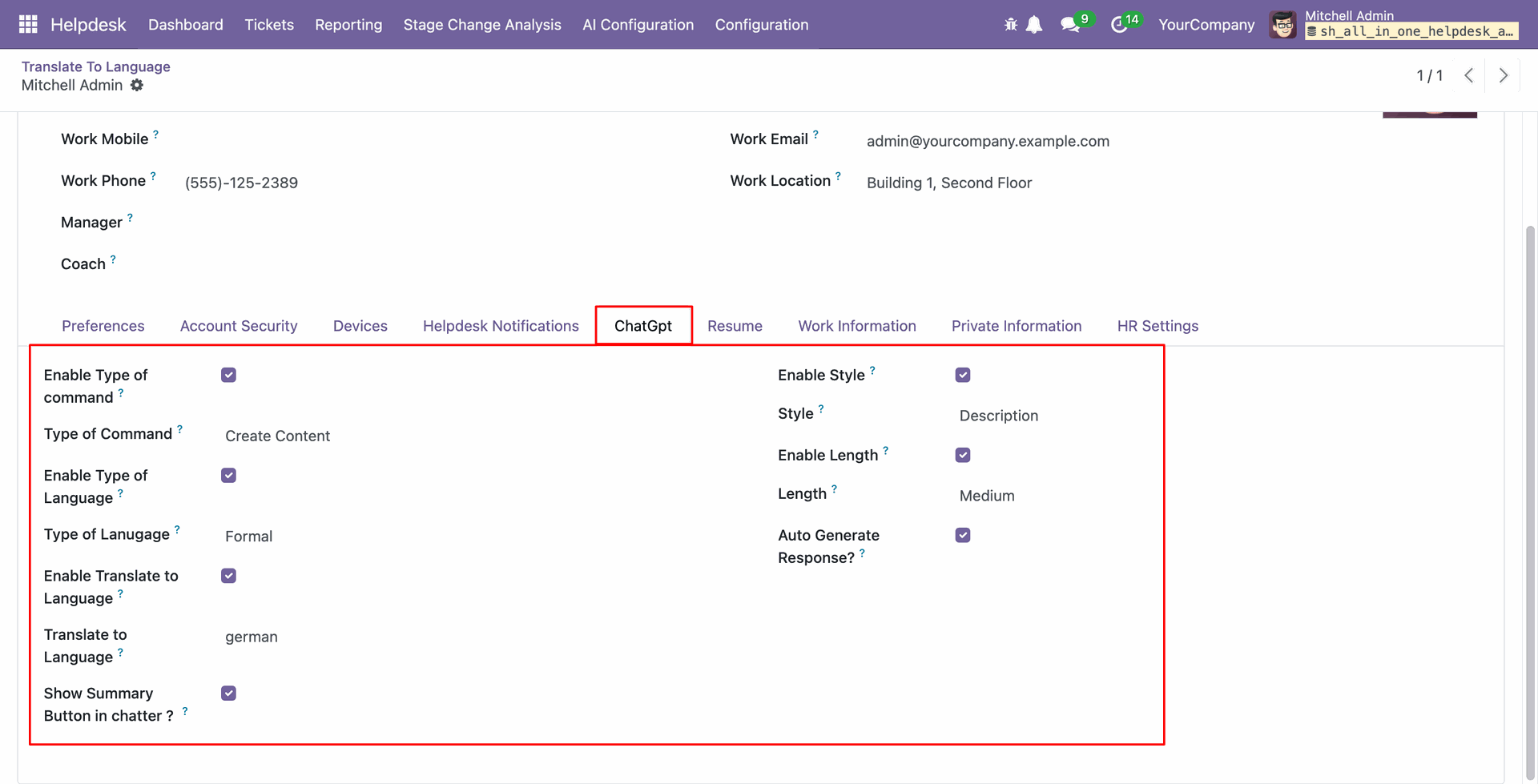Viewport: 1538px width, 784px height.
Task: Open the notifications bell icon
Action: 1034,24
